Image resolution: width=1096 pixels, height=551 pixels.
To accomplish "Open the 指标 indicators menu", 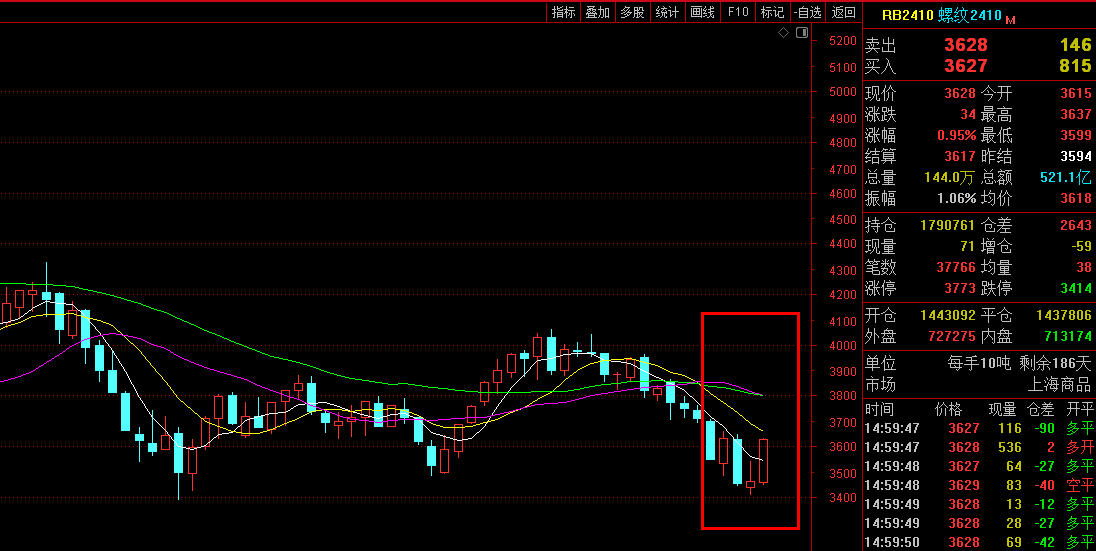I will tap(564, 12).
